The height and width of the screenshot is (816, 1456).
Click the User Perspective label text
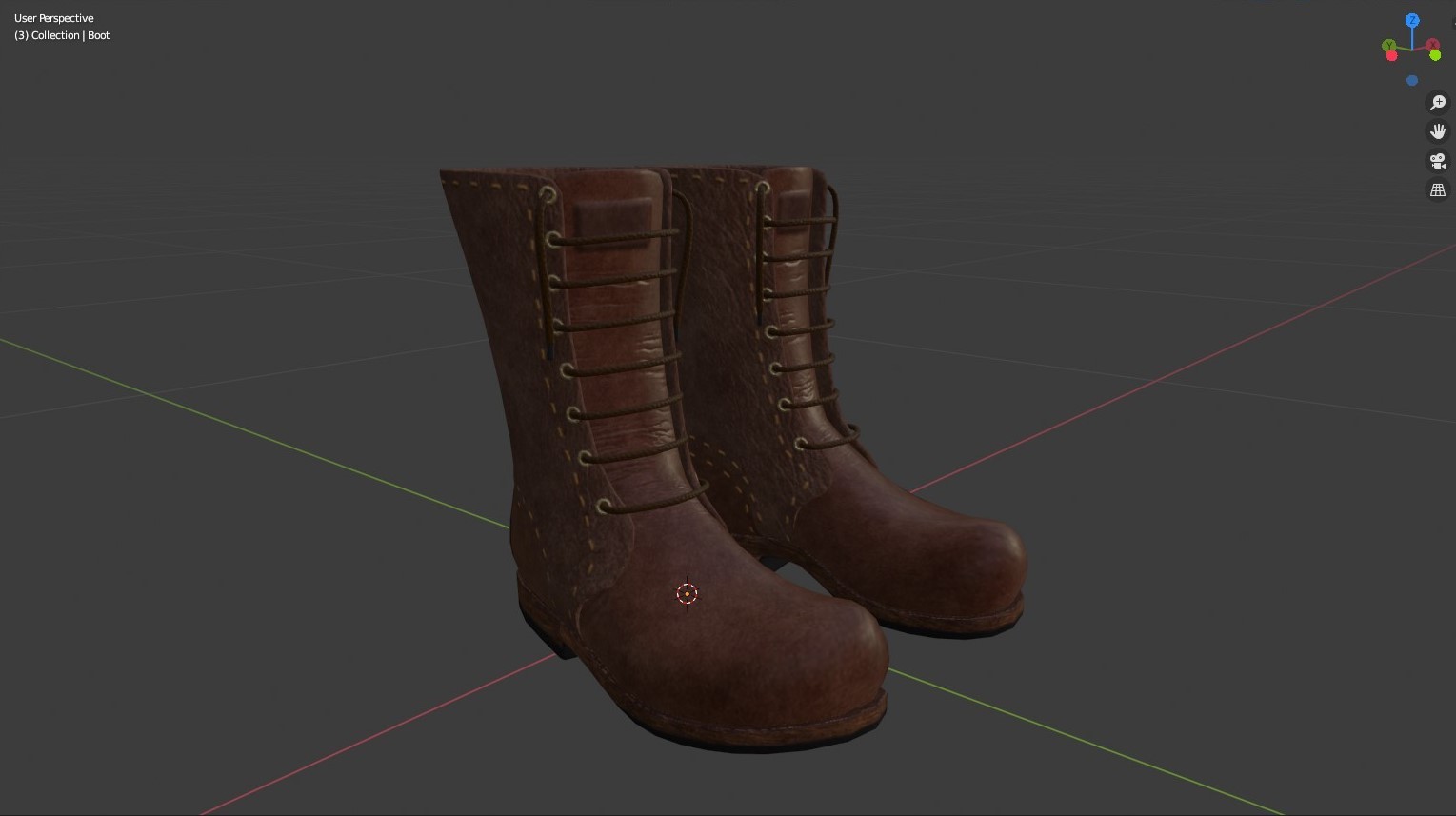tap(53, 18)
